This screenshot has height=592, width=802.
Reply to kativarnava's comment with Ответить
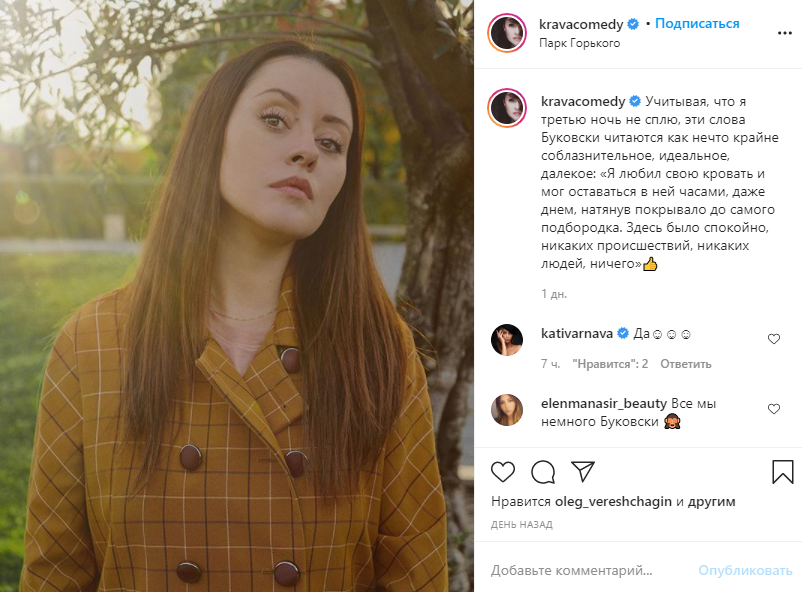(x=685, y=364)
